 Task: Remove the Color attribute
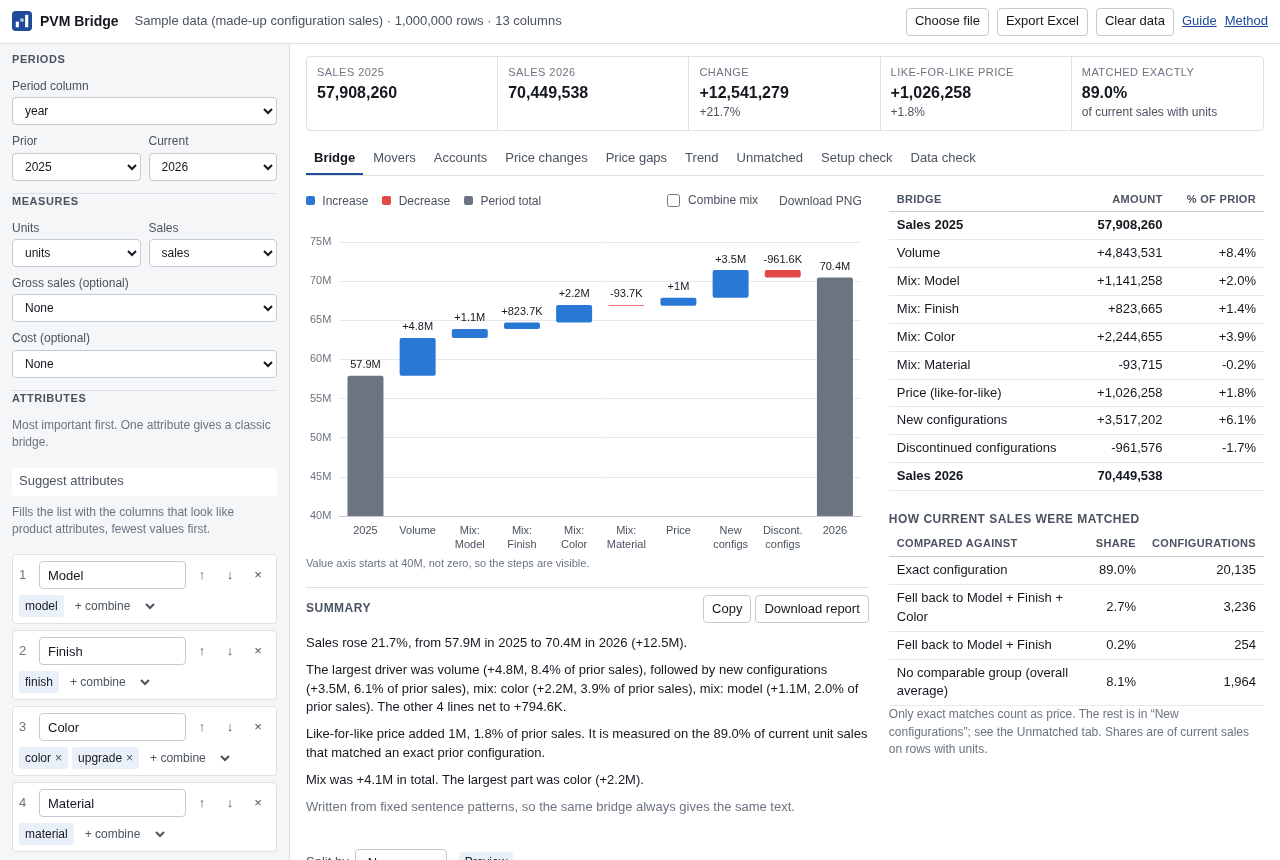click(x=258, y=727)
